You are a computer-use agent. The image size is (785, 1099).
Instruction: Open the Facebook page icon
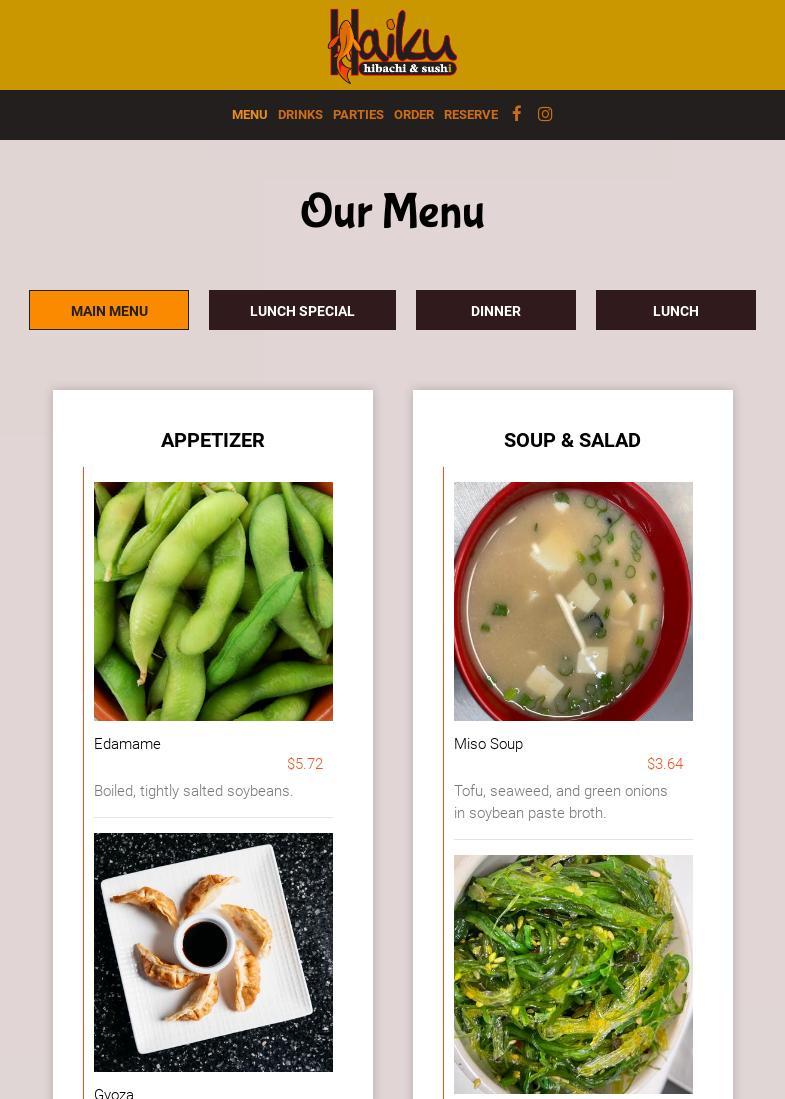[x=517, y=114]
